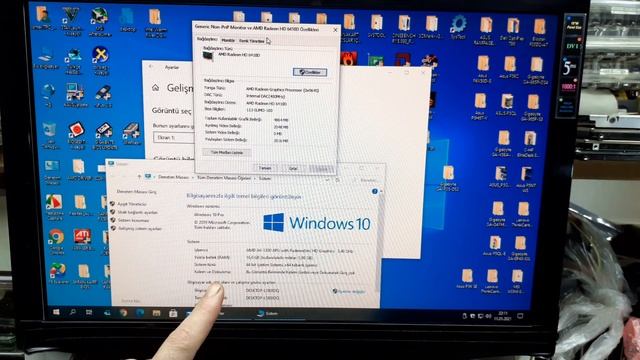Click Tamam in the adapter properties dialog
Viewport: 640px width, 360px height.
point(265,168)
